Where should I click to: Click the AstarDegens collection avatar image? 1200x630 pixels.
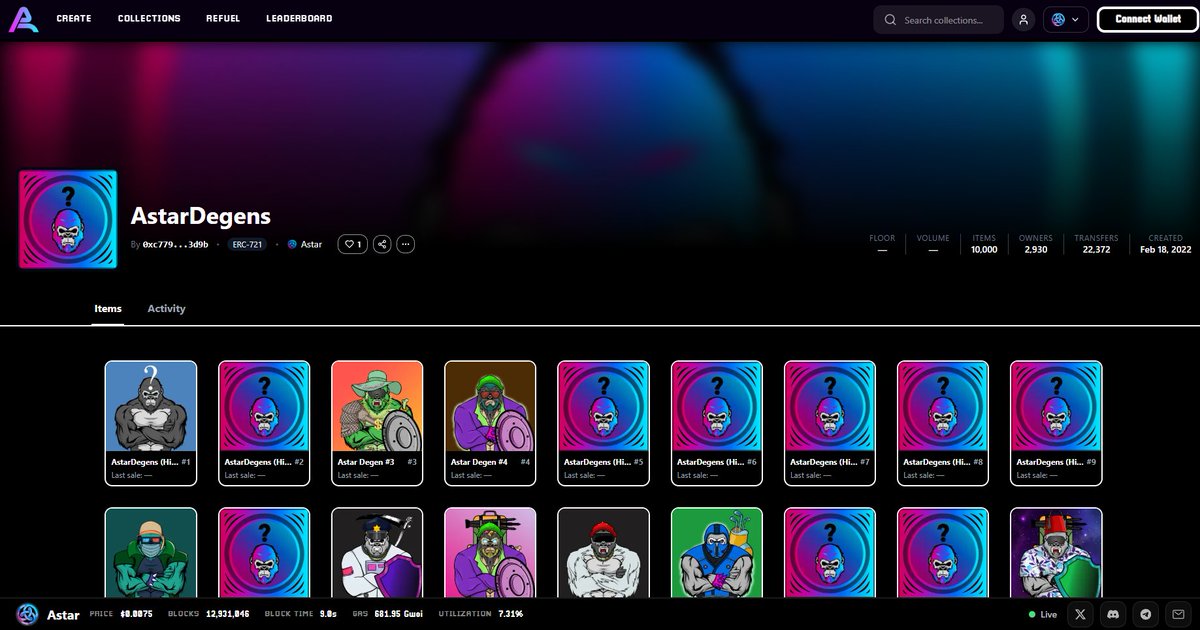click(x=68, y=219)
